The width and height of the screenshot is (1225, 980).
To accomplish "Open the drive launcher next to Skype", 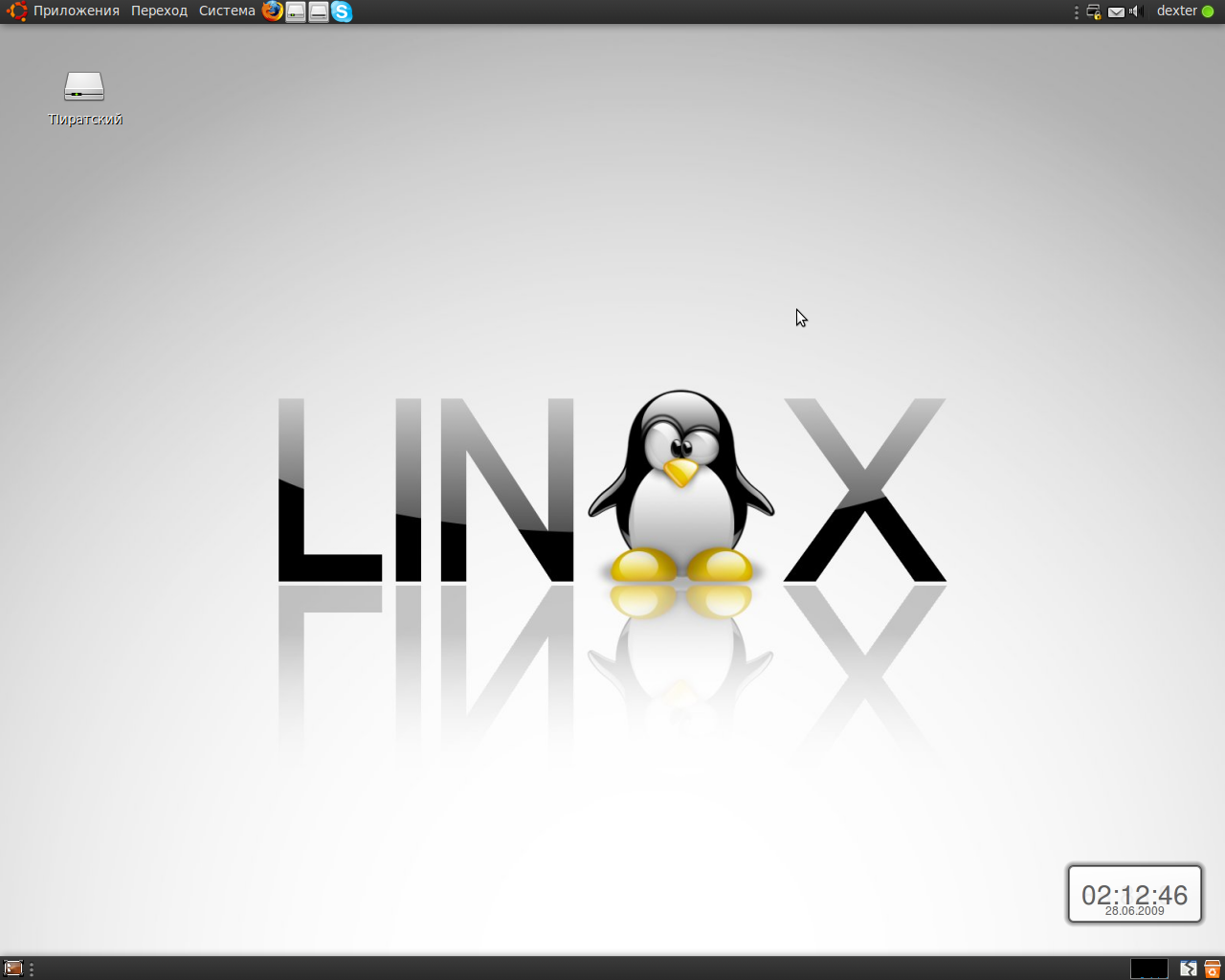I will [x=319, y=11].
